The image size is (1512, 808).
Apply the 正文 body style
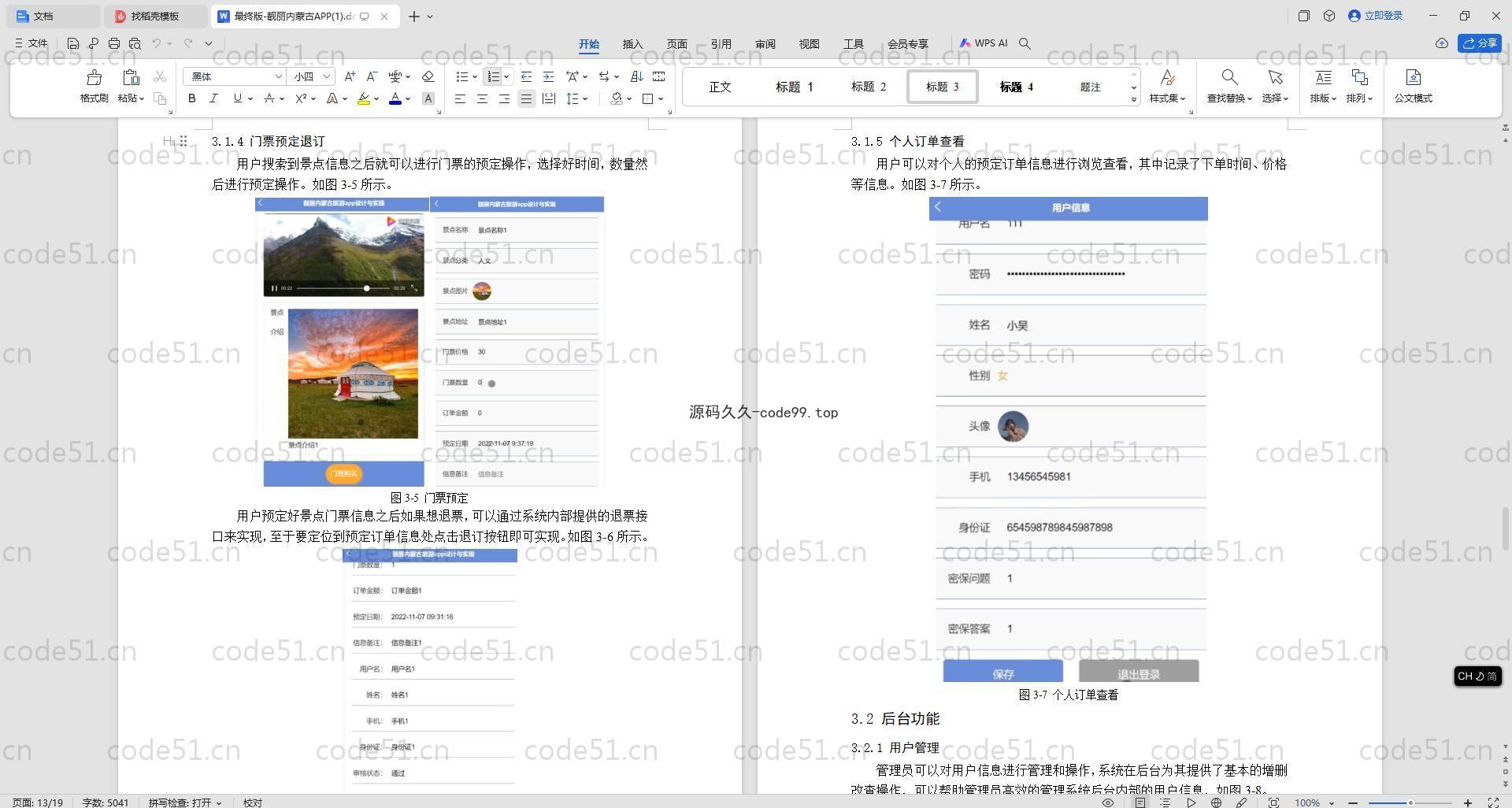pos(720,87)
